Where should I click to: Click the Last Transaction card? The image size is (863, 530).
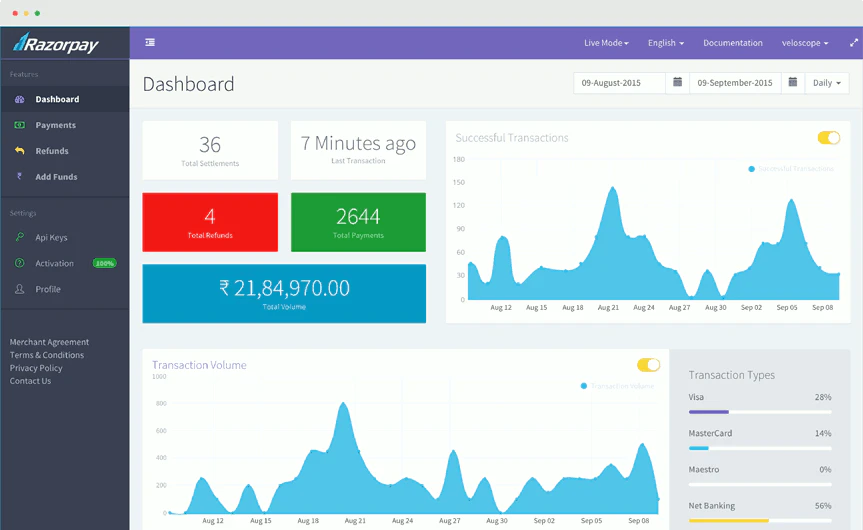click(x=358, y=150)
